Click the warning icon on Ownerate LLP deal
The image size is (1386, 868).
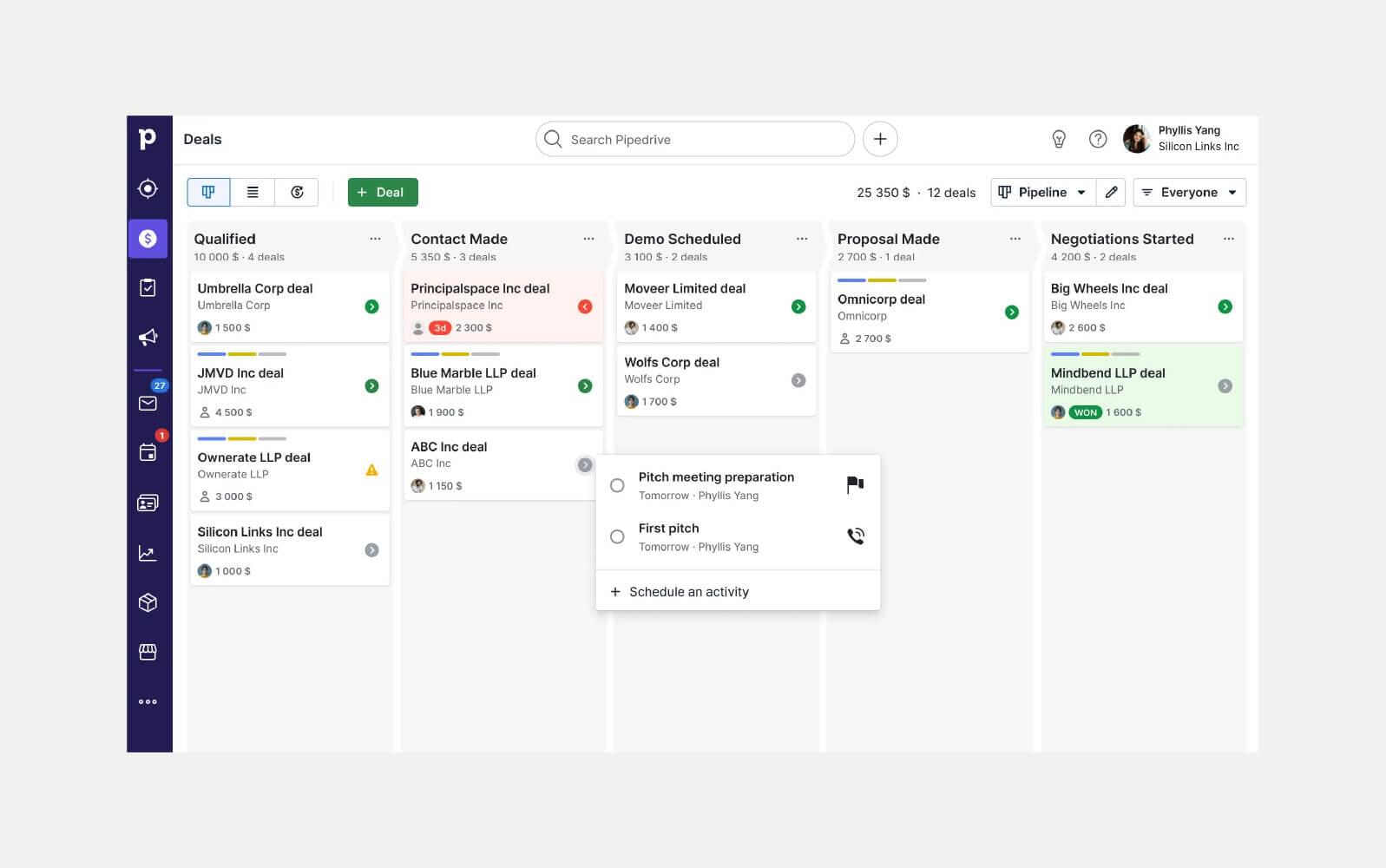[371, 470]
